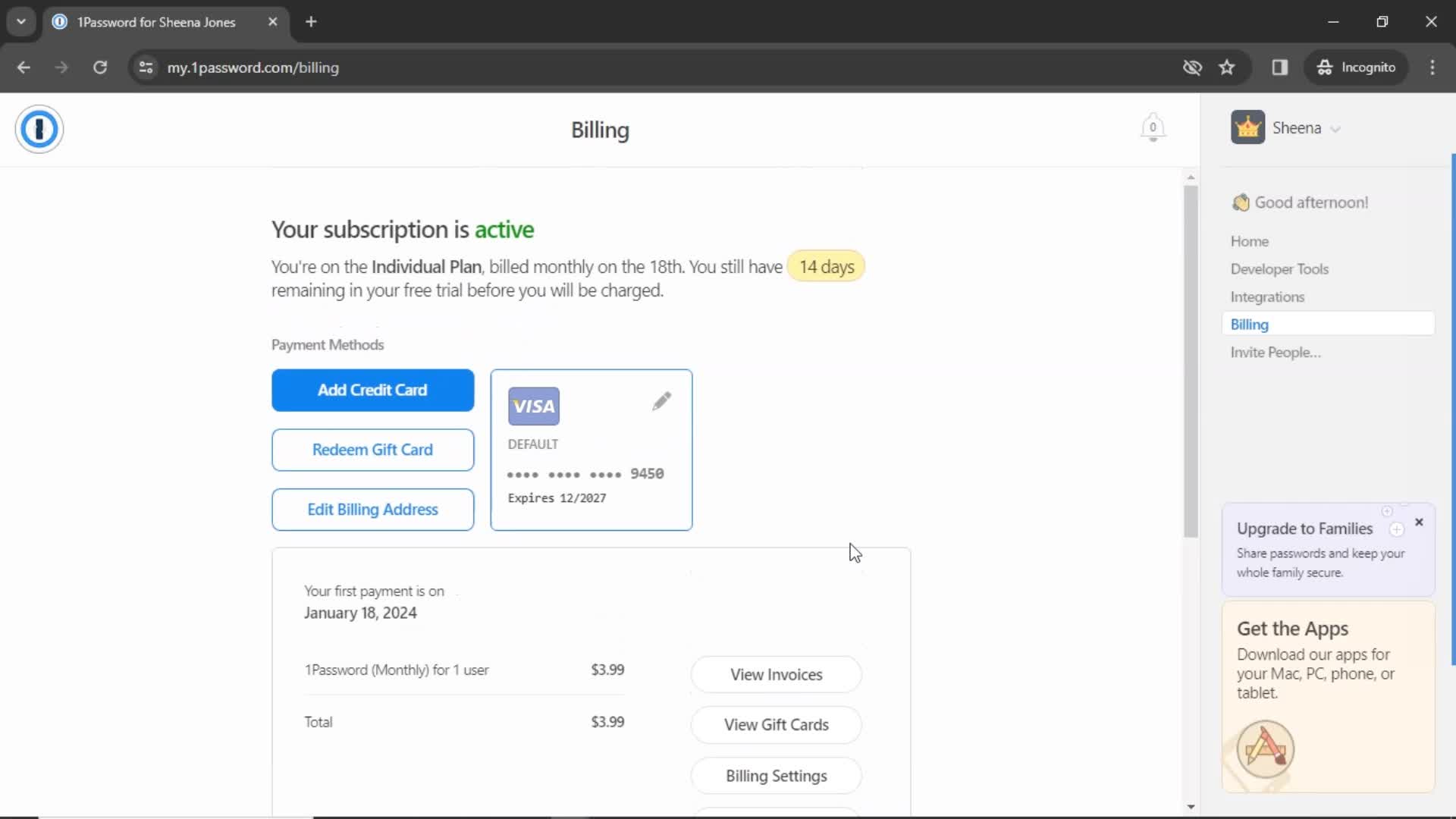Click the crown/gold icon next to Sheena
Screen dimensions: 1456x819
tap(1248, 127)
